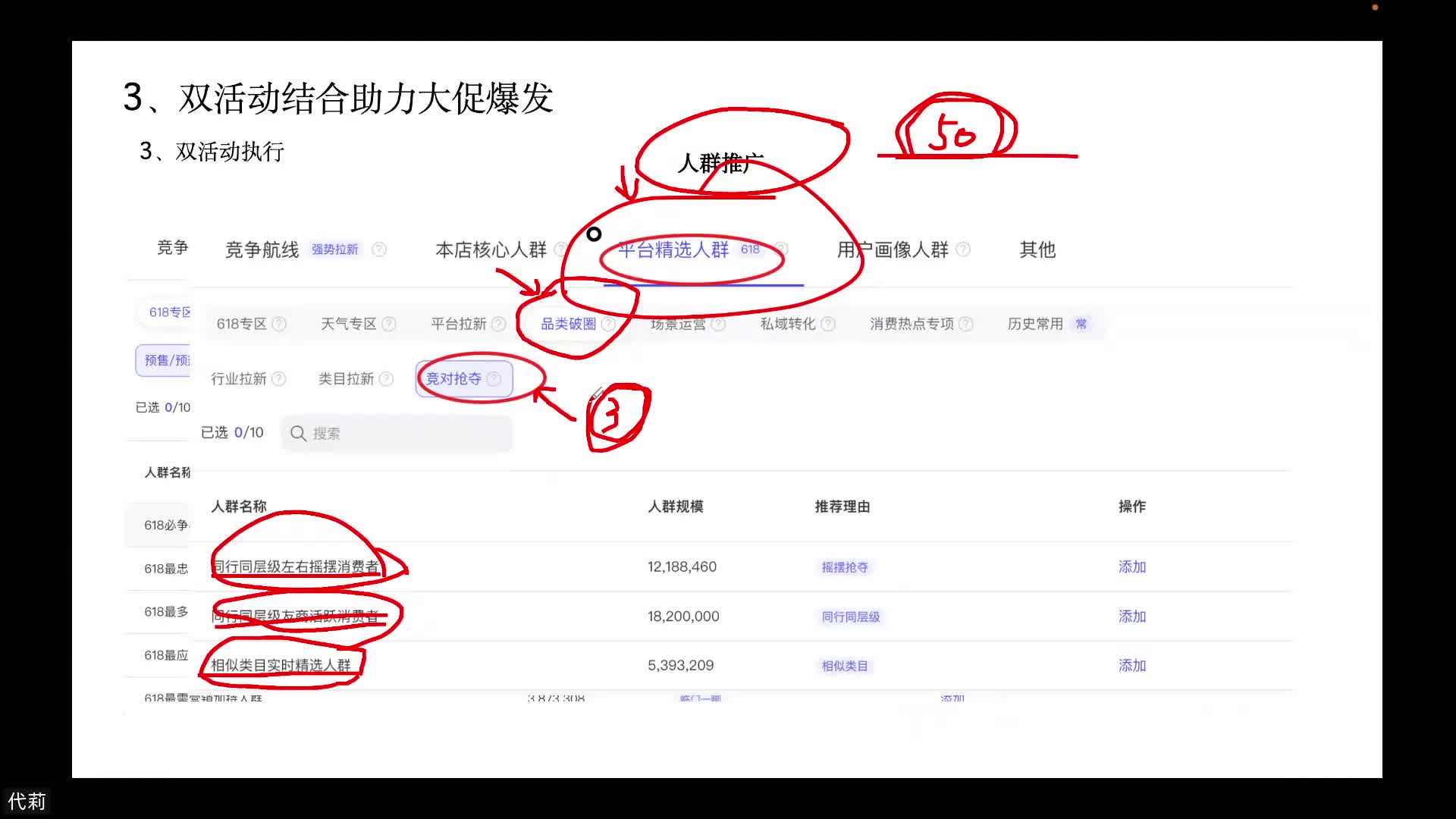
Task: Click the magnifier icon in the search box
Action: pos(298,433)
